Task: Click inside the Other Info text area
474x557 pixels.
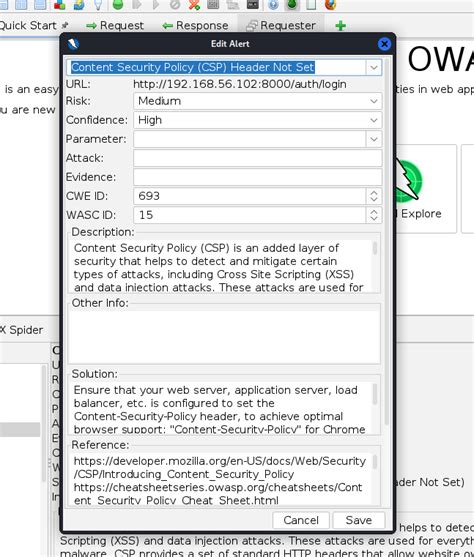Action: (224, 337)
